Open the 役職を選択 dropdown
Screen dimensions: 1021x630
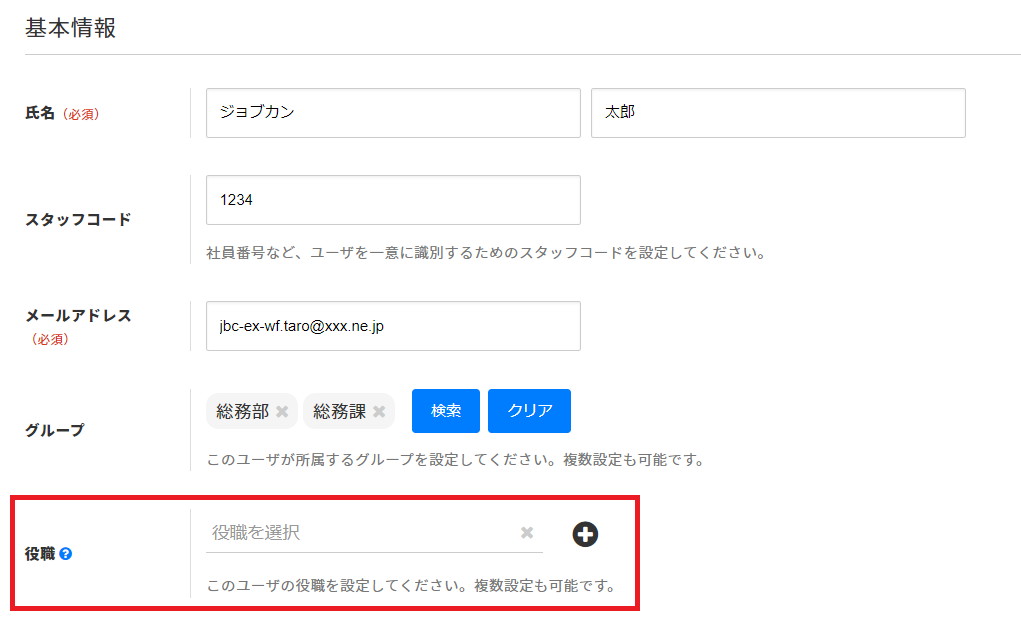[360, 533]
